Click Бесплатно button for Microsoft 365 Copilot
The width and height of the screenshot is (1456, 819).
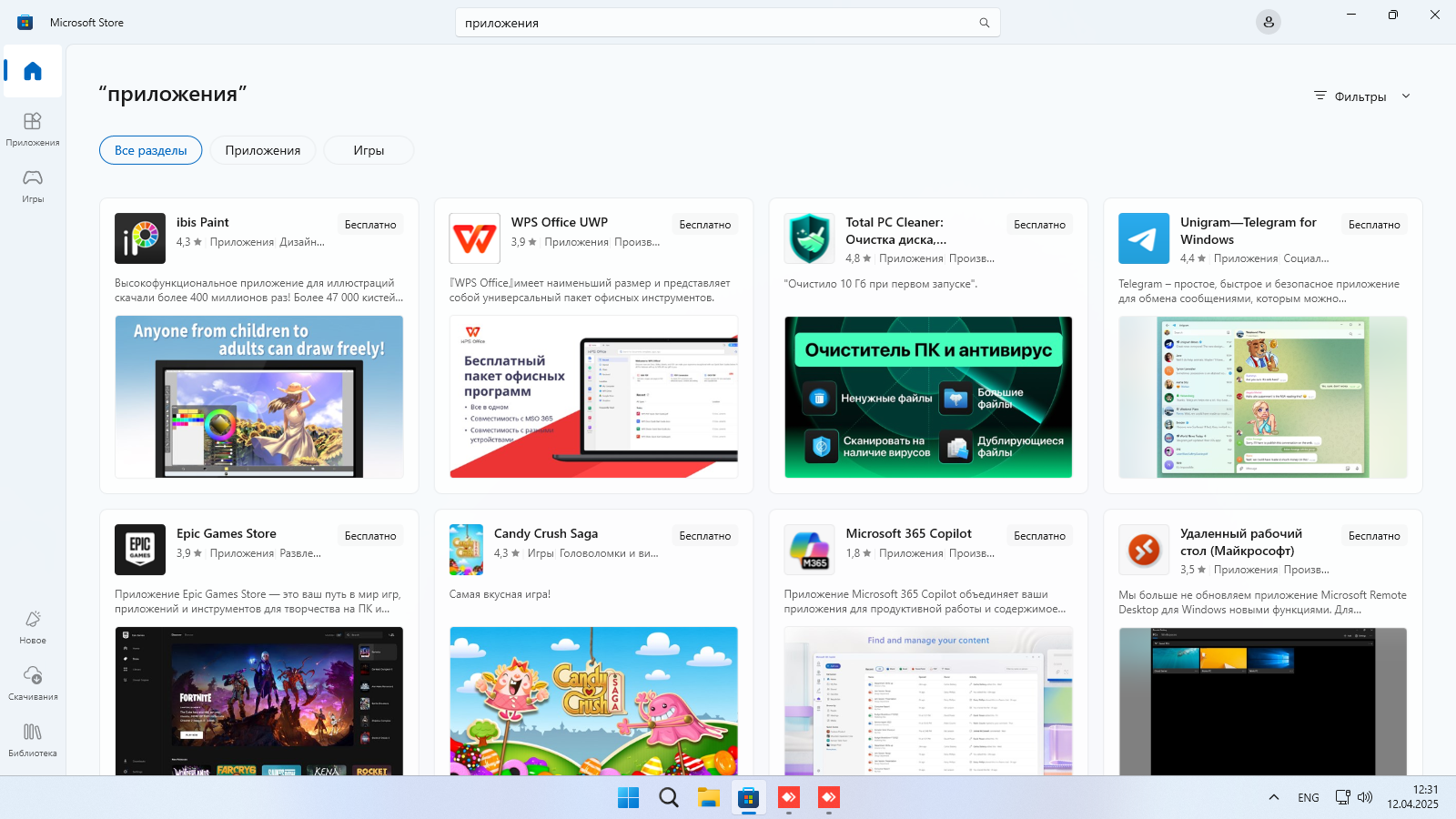point(1040,536)
